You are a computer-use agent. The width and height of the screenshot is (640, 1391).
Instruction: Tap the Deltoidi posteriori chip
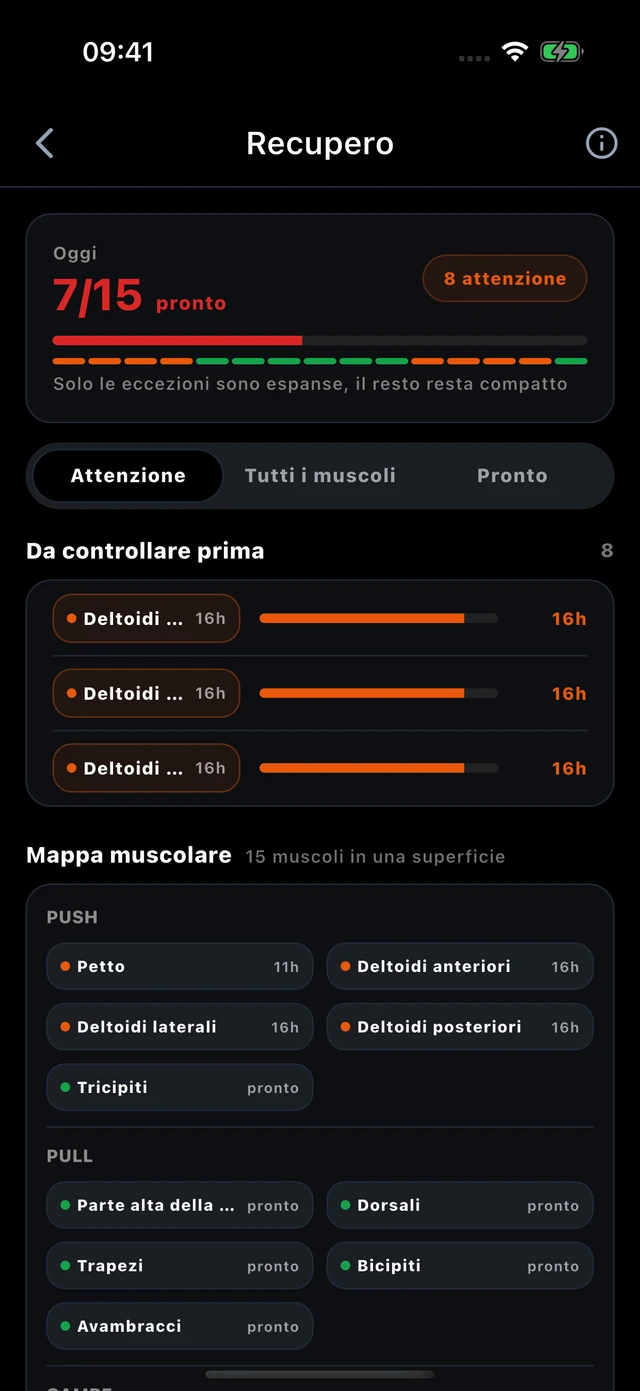(x=460, y=1027)
